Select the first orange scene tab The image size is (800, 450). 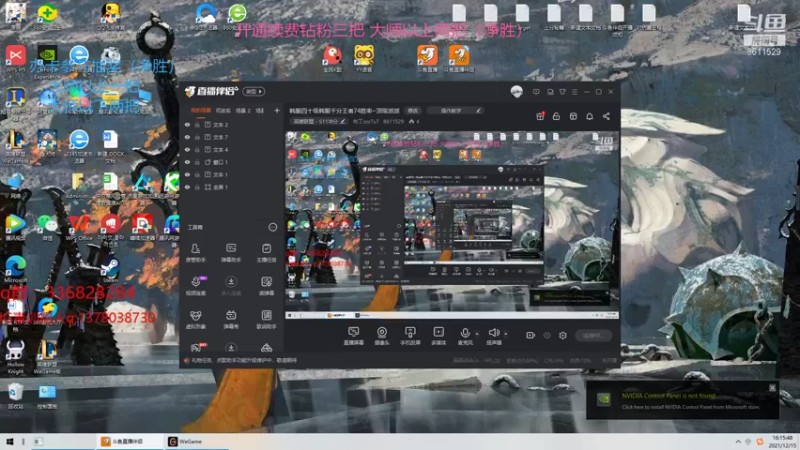click(201, 110)
